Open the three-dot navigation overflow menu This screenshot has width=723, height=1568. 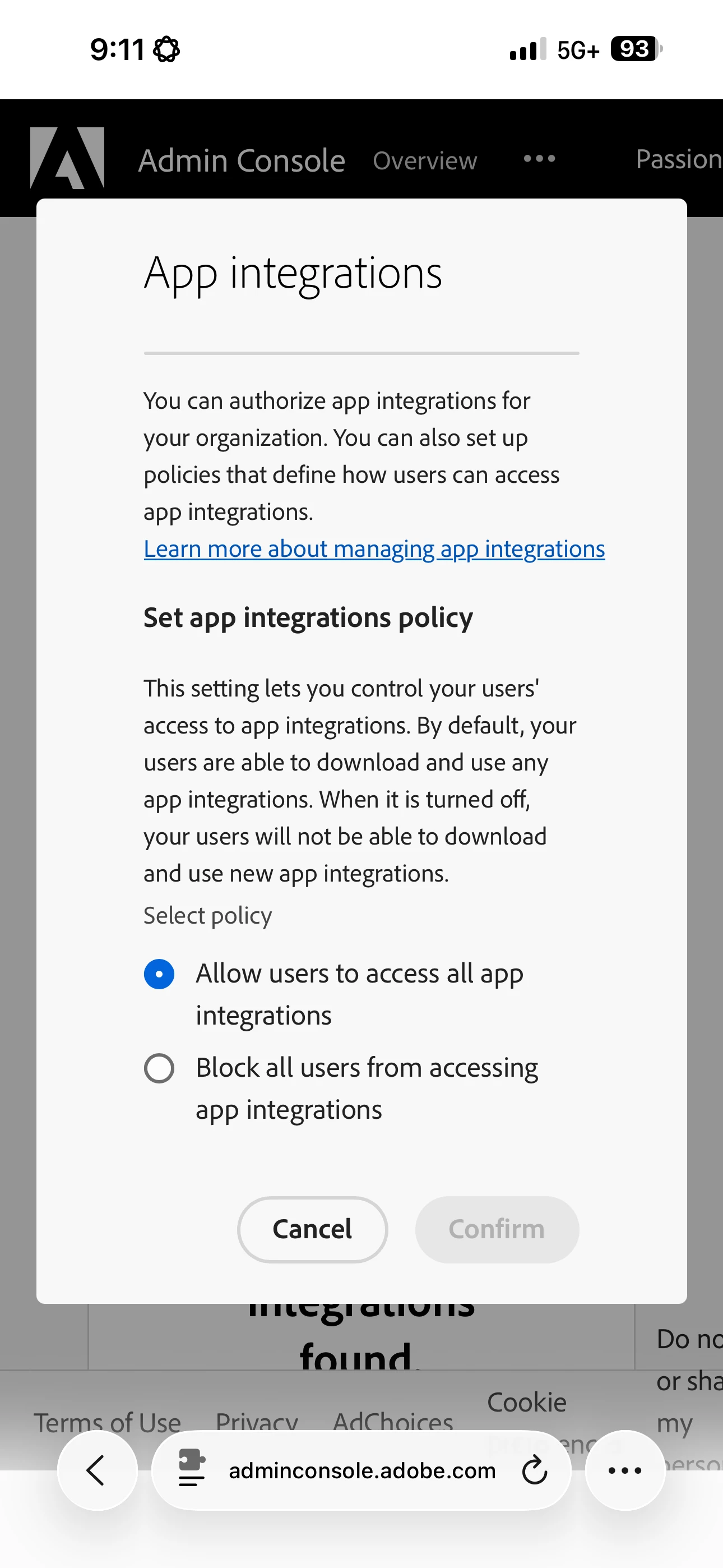(539, 159)
